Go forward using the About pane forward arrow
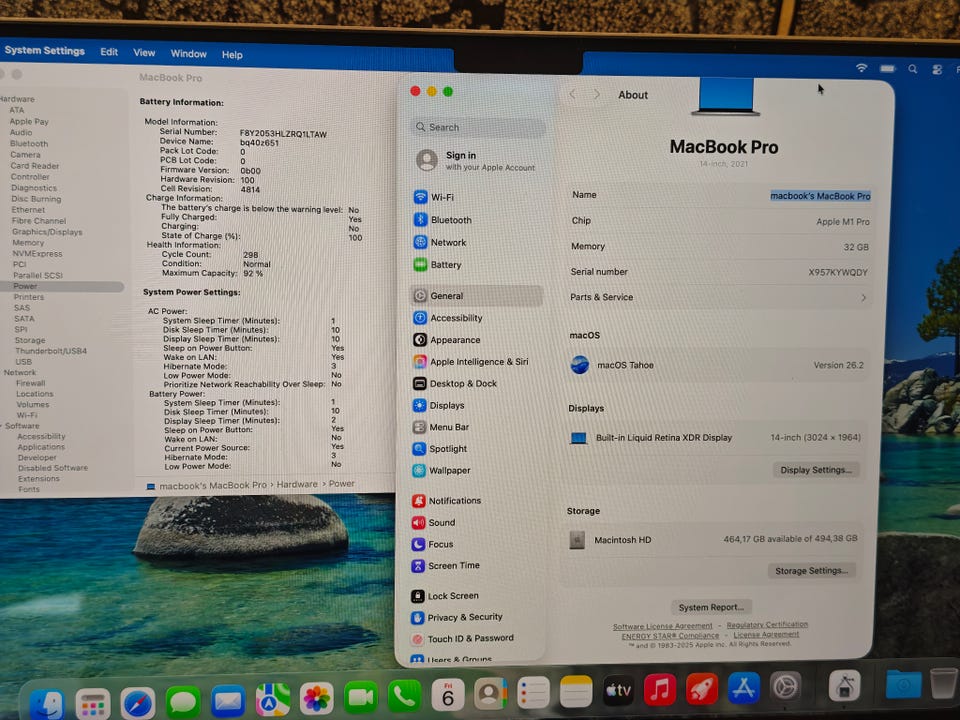The height and width of the screenshot is (720, 960). [597, 95]
